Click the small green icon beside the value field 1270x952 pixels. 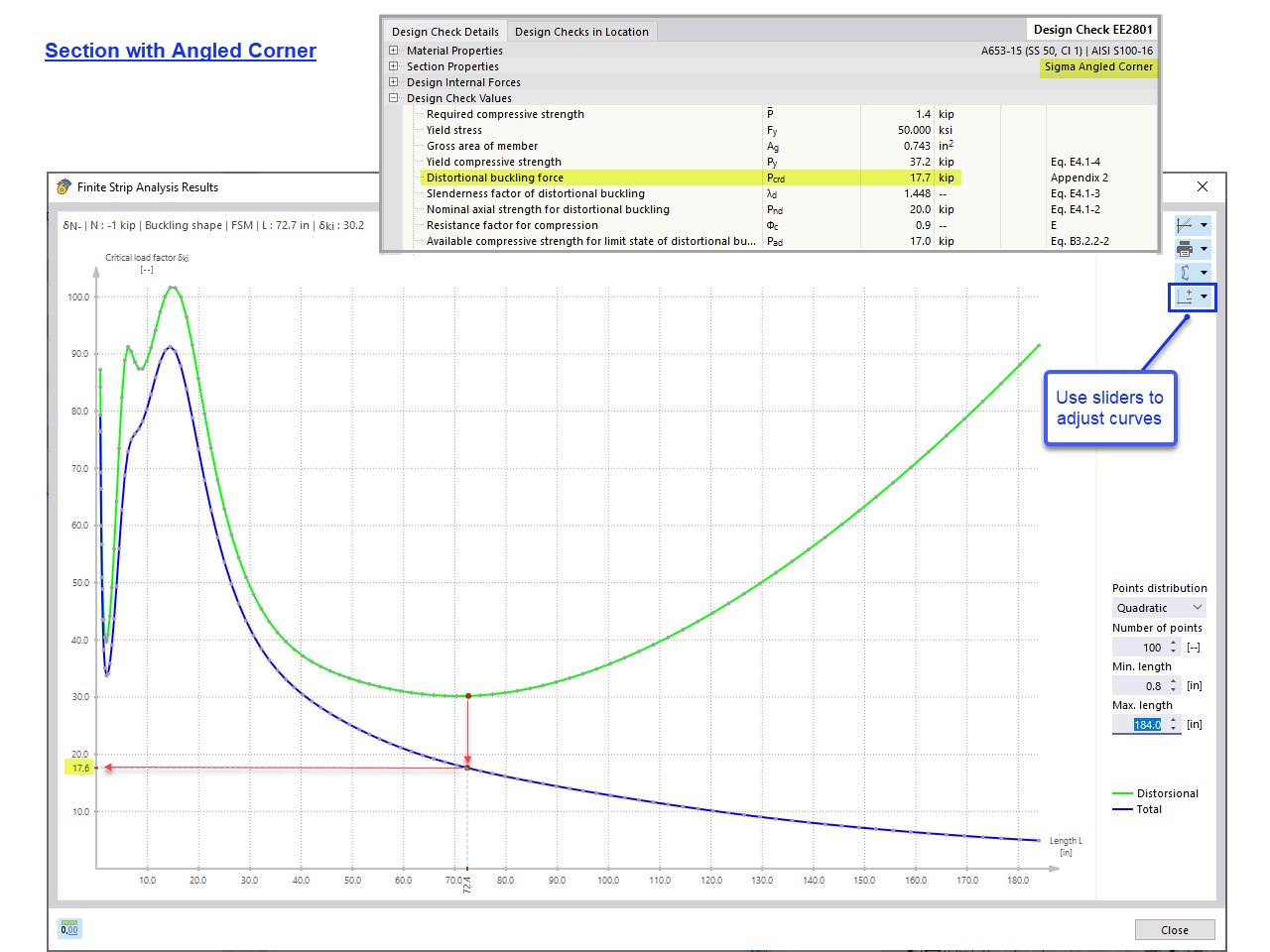pos(67,928)
